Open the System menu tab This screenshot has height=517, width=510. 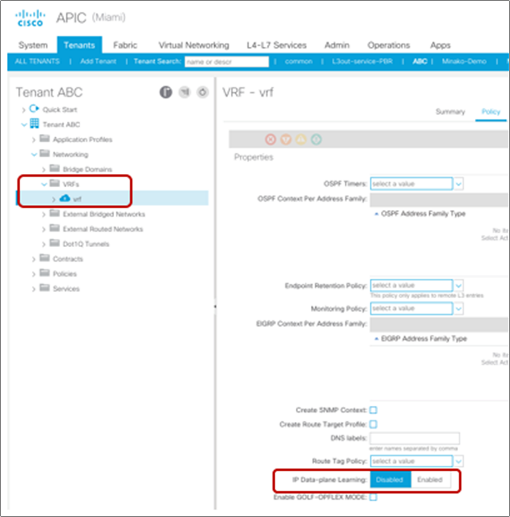click(x=33, y=45)
